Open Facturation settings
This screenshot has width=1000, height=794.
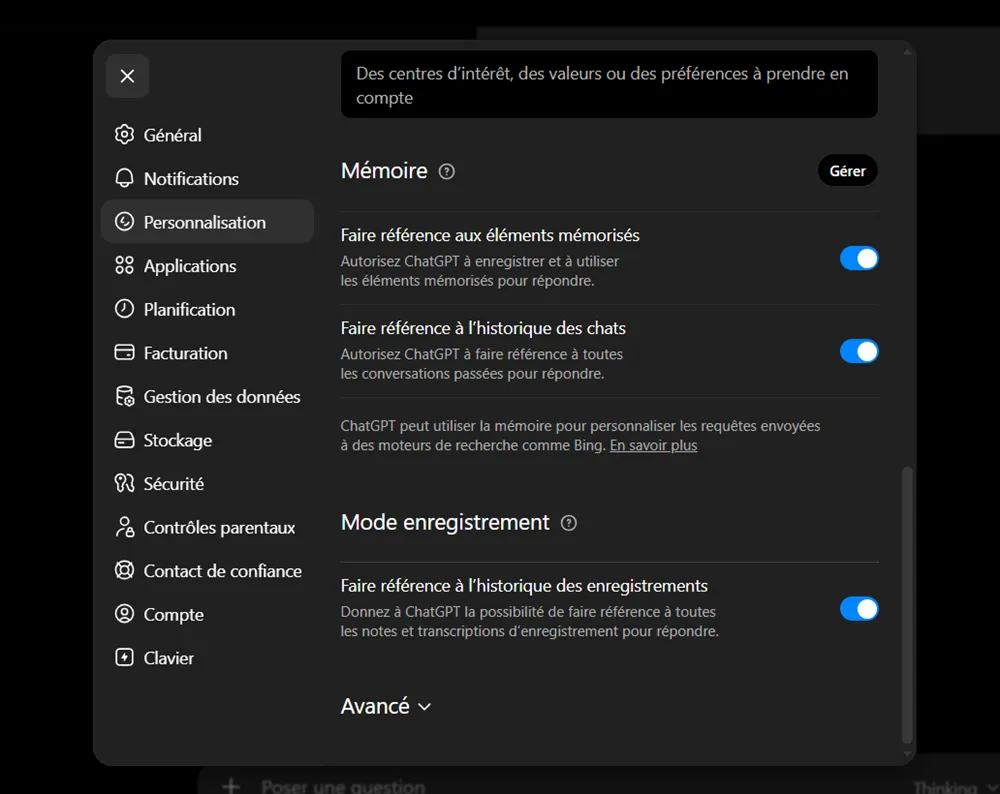pyautogui.click(x=207, y=352)
